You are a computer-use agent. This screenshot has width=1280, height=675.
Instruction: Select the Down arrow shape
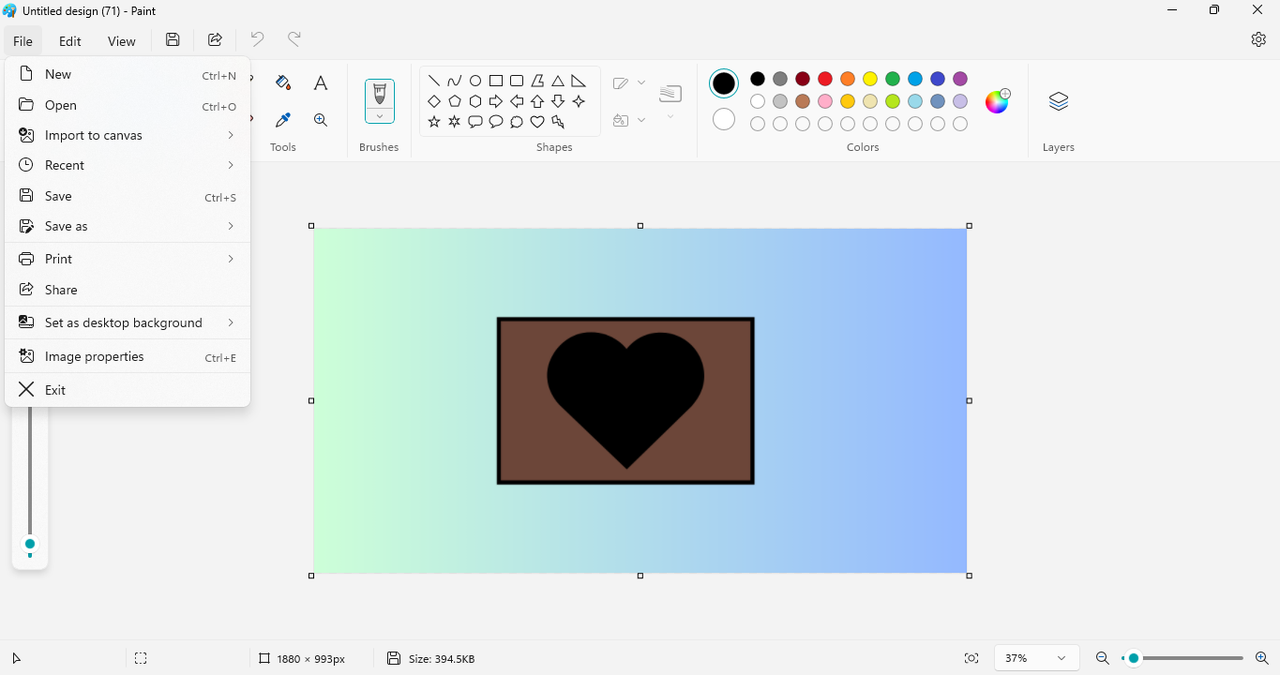558,101
